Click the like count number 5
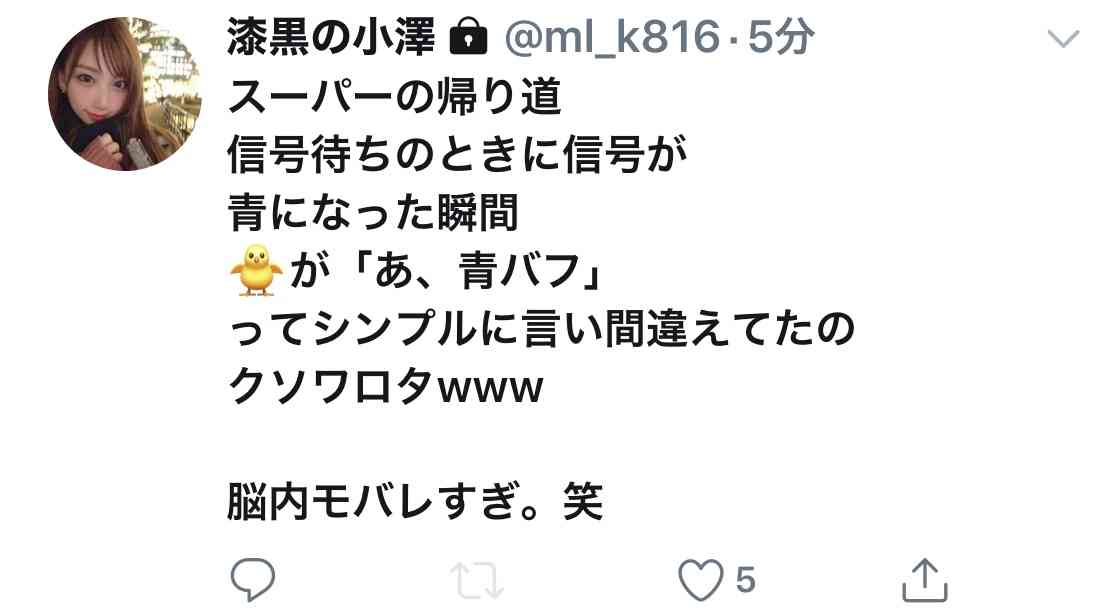This screenshot has width=1099, height=614. (x=745, y=580)
